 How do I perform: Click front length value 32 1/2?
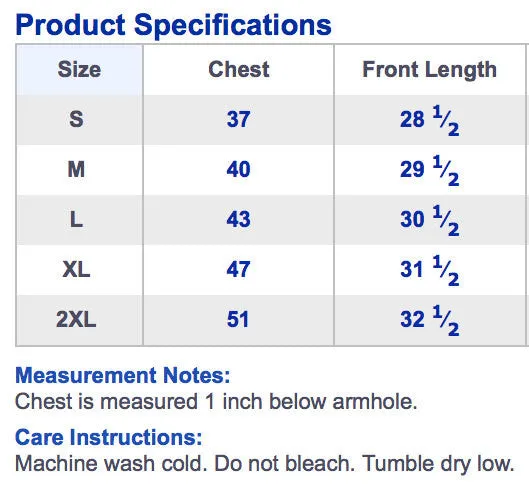pyautogui.click(x=429, y=321)
